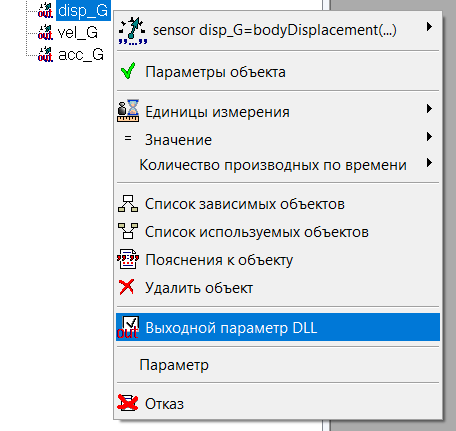
Task: Expand the Значение submenu arrow
Action: click(x=429, y=136)
